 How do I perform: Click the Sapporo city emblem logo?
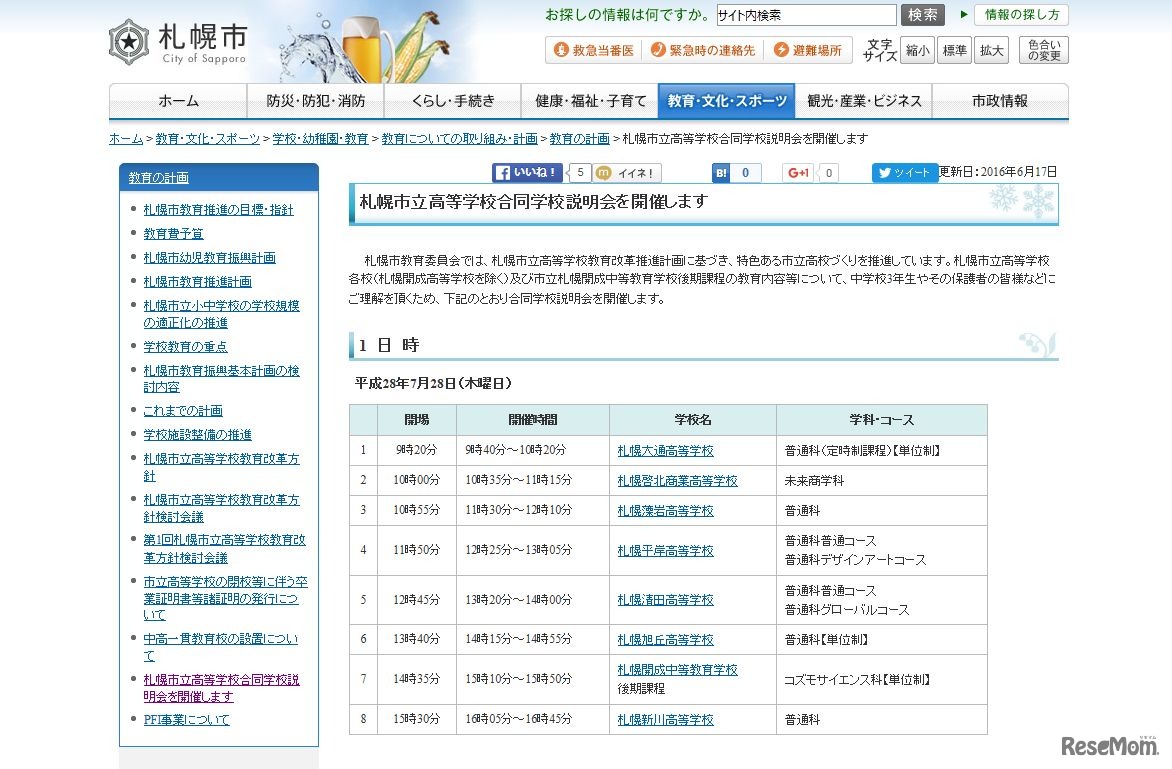tap(130, 42)
